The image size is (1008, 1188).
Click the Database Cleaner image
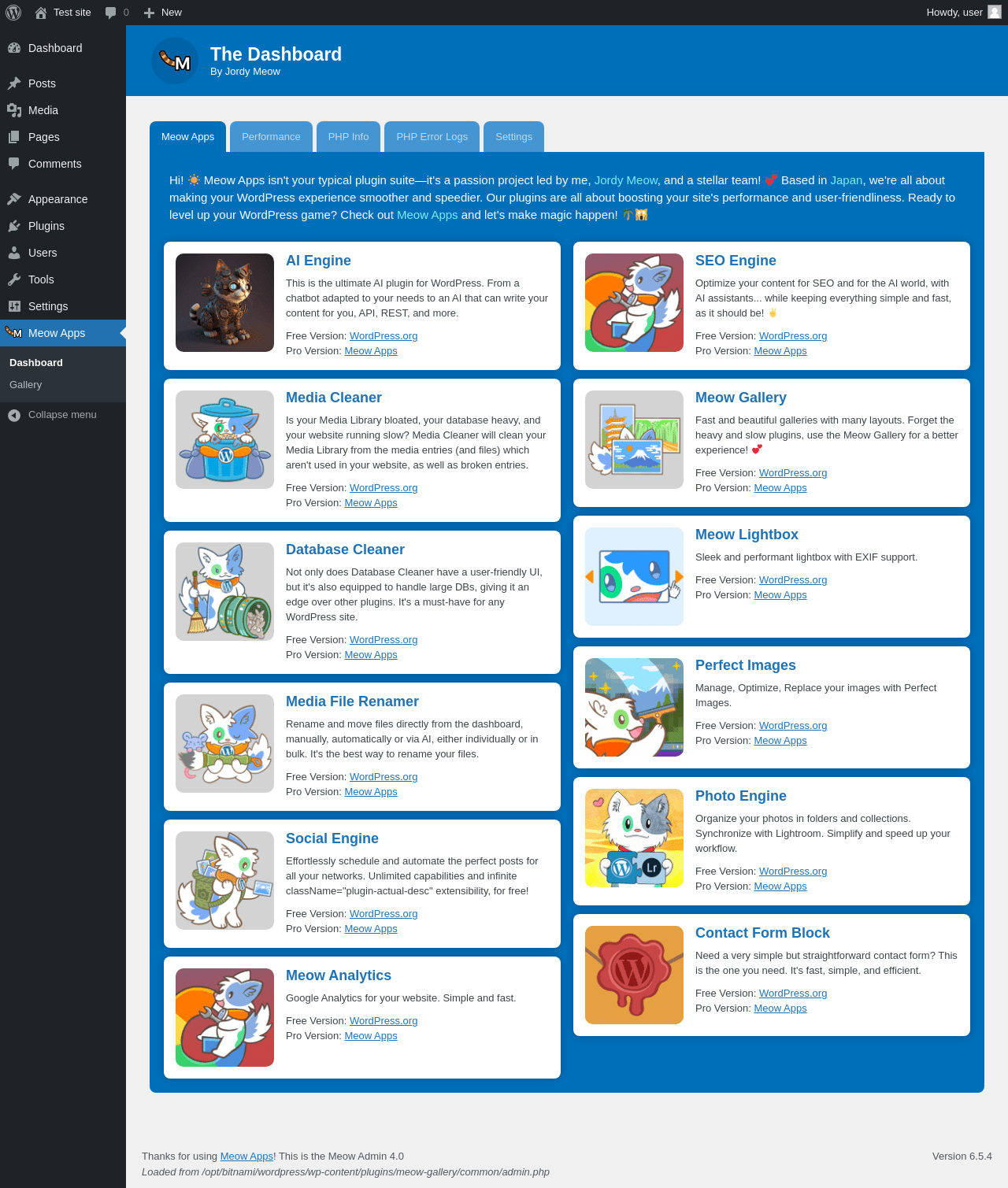224,591
